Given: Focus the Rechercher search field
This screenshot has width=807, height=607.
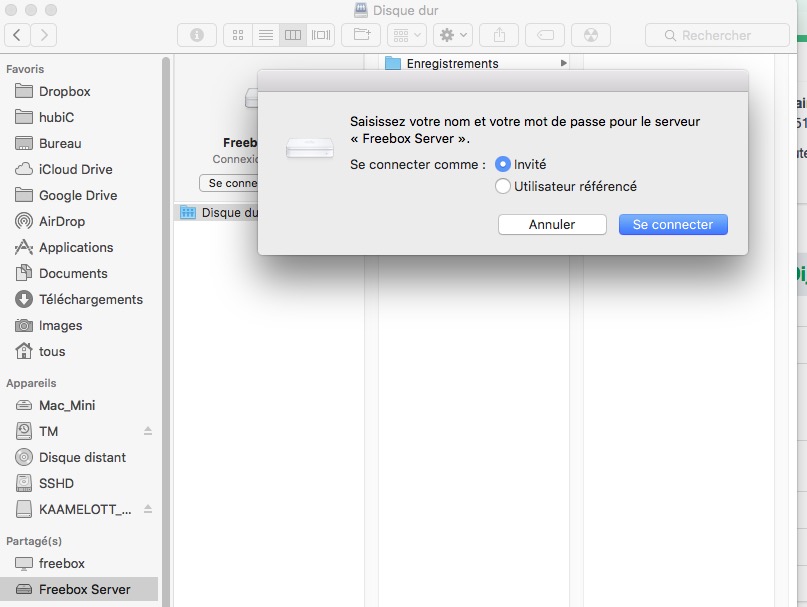Looking at the screenshot, I should 717,35.
